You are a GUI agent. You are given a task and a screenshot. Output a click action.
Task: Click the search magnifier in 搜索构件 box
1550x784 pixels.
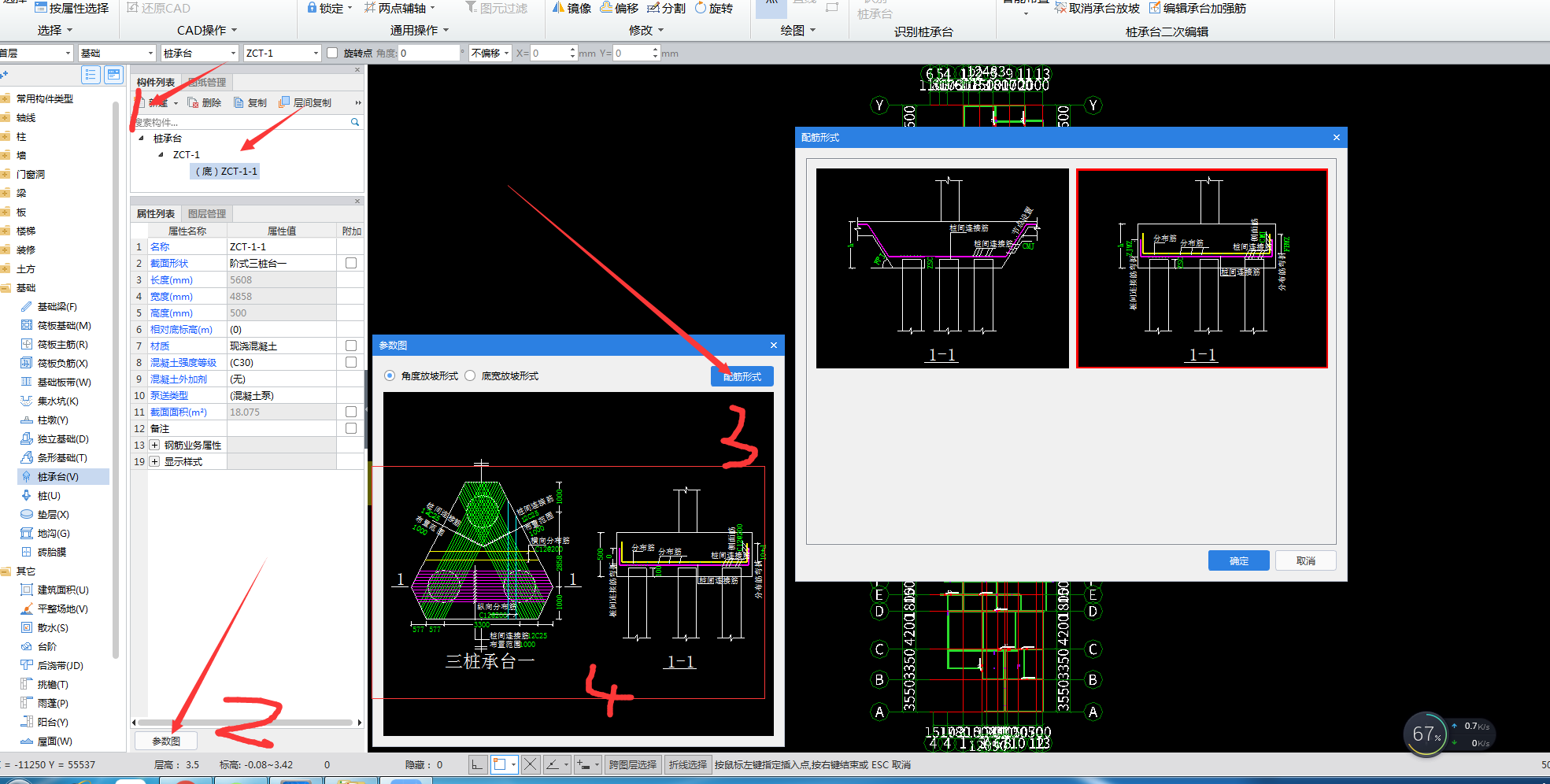(355, 122)
